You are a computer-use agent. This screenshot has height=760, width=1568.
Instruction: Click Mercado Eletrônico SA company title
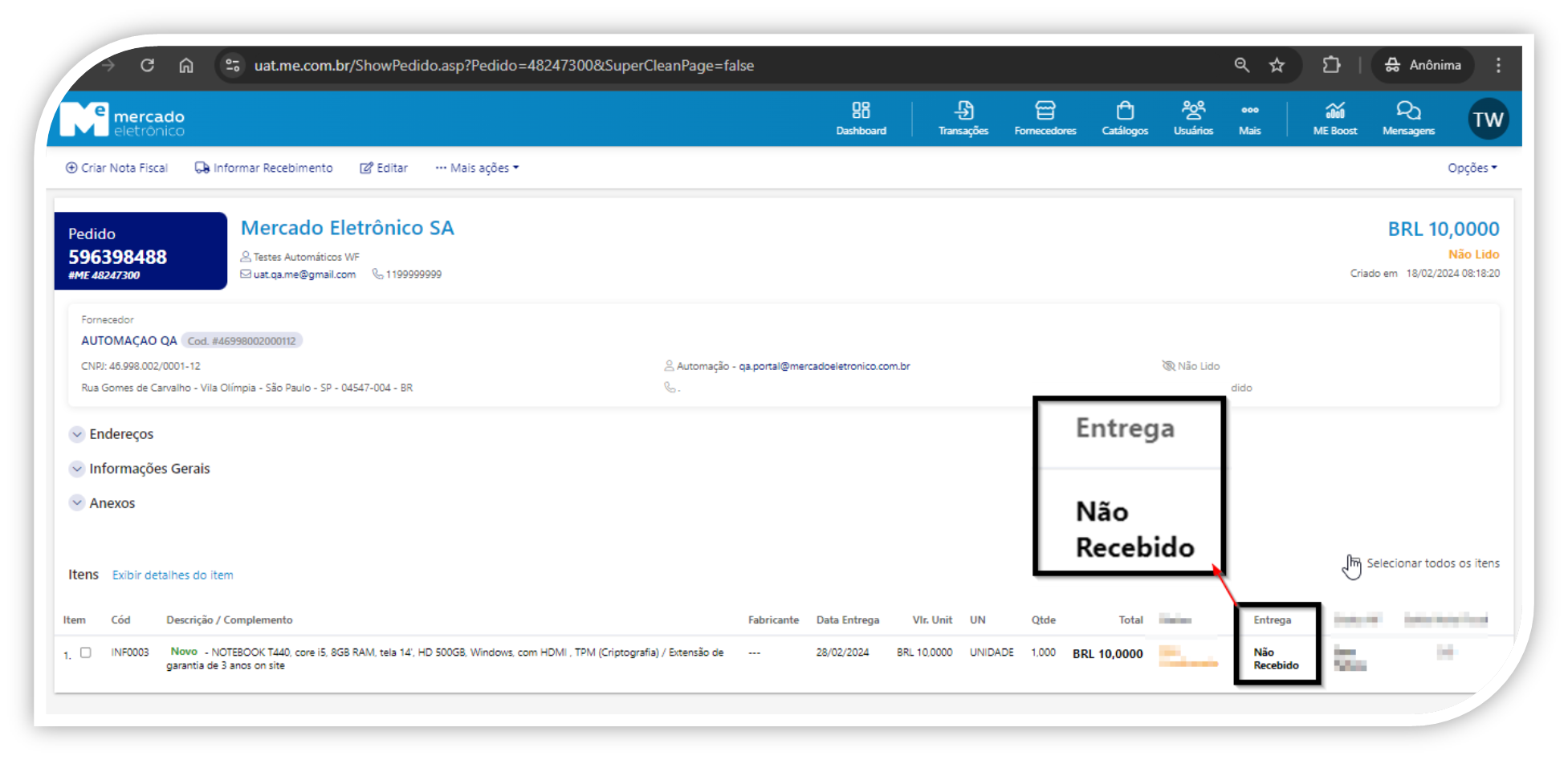(347, 228)
